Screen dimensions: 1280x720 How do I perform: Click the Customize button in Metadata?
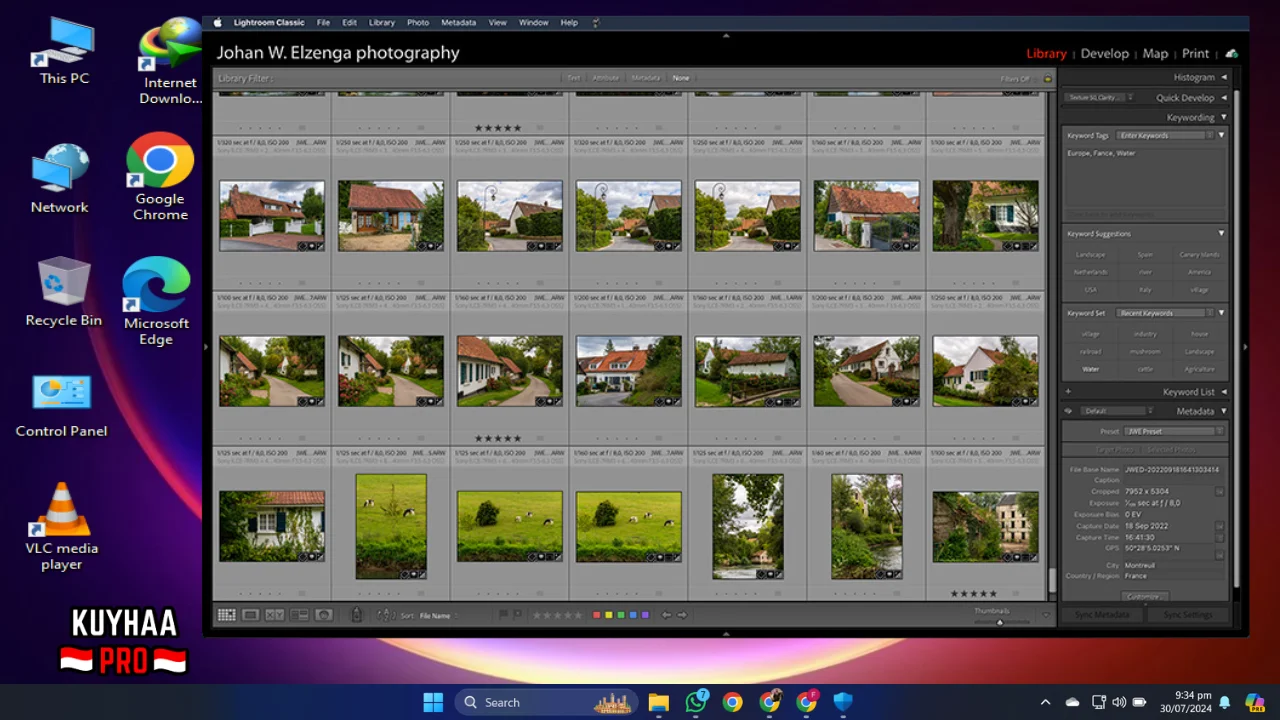click(x=1144, y=596)
